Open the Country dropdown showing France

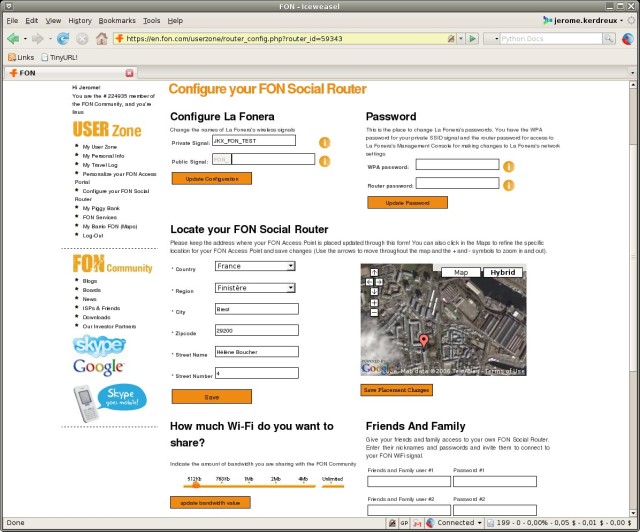pyautogui.click(x=255, y=266)
